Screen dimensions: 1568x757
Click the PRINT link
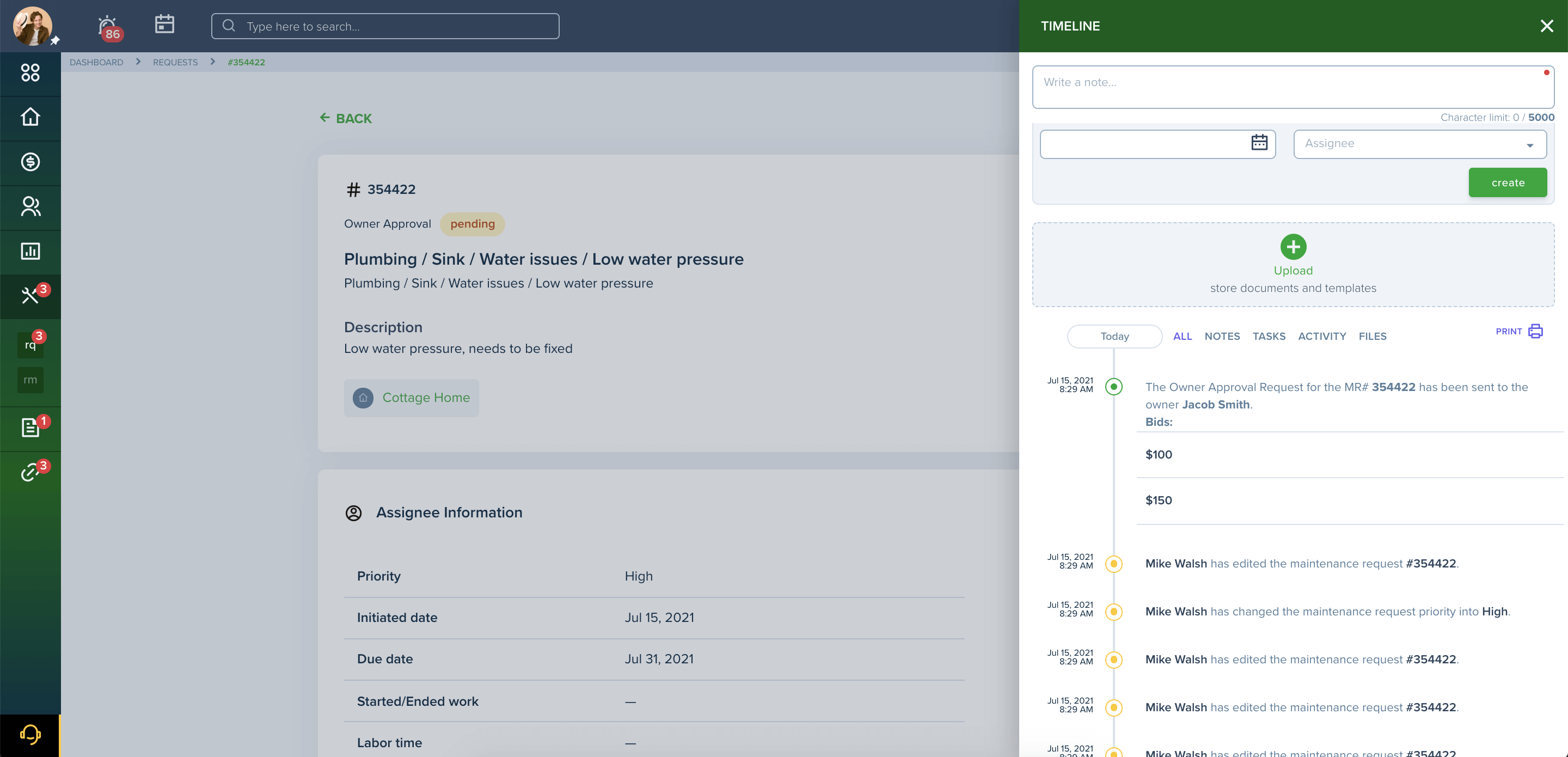[x=1508, y=331]
